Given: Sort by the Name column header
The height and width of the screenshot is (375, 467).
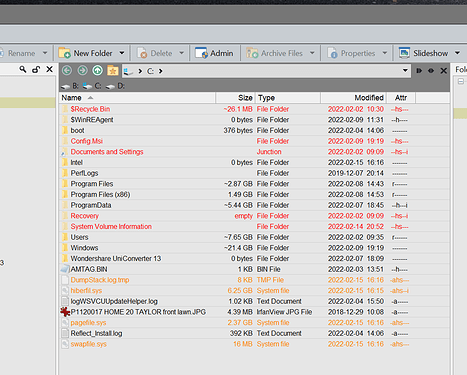Looking at the screenshot, I should click(x=137, y=98).
